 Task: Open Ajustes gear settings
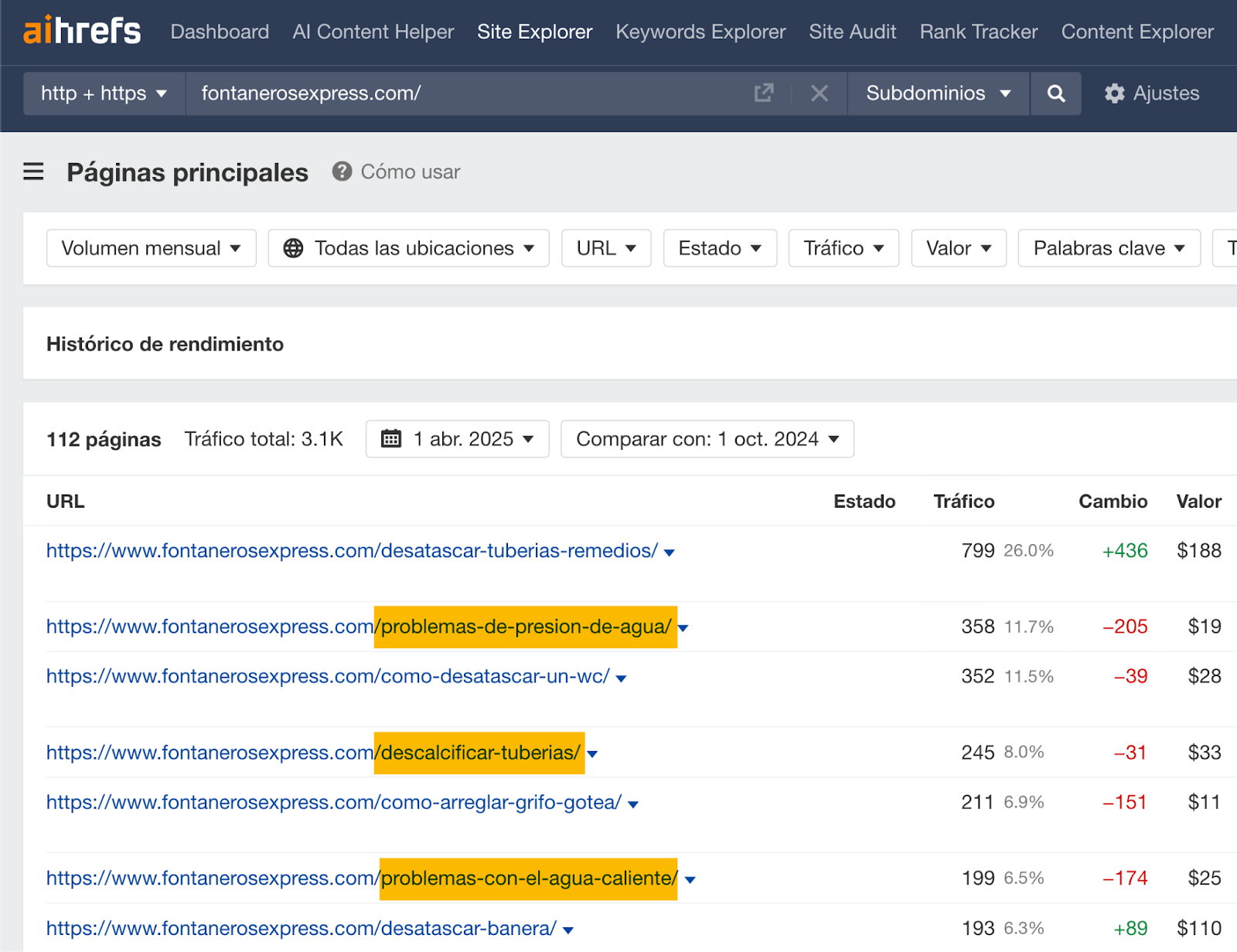click(x=1152, y=93)
